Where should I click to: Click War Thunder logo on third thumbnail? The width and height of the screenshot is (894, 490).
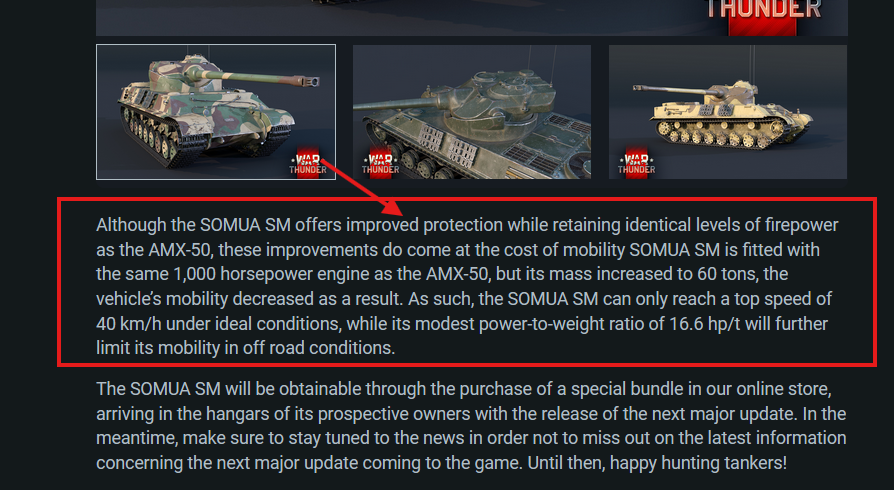pyautogui.click(x=636, y=163)
